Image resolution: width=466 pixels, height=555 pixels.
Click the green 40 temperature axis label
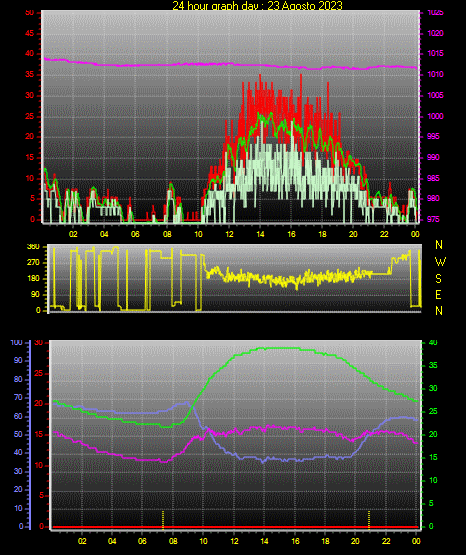pos(433,343)
